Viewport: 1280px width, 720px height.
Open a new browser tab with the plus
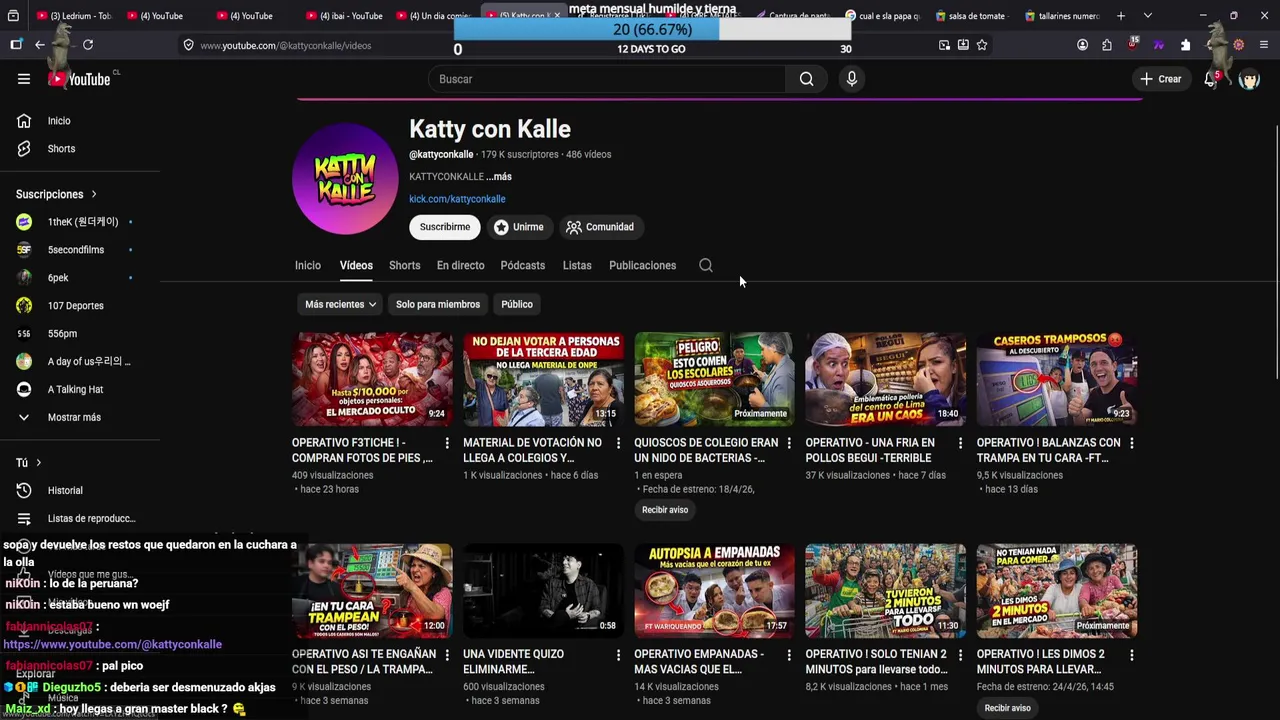click(1121, 16)
